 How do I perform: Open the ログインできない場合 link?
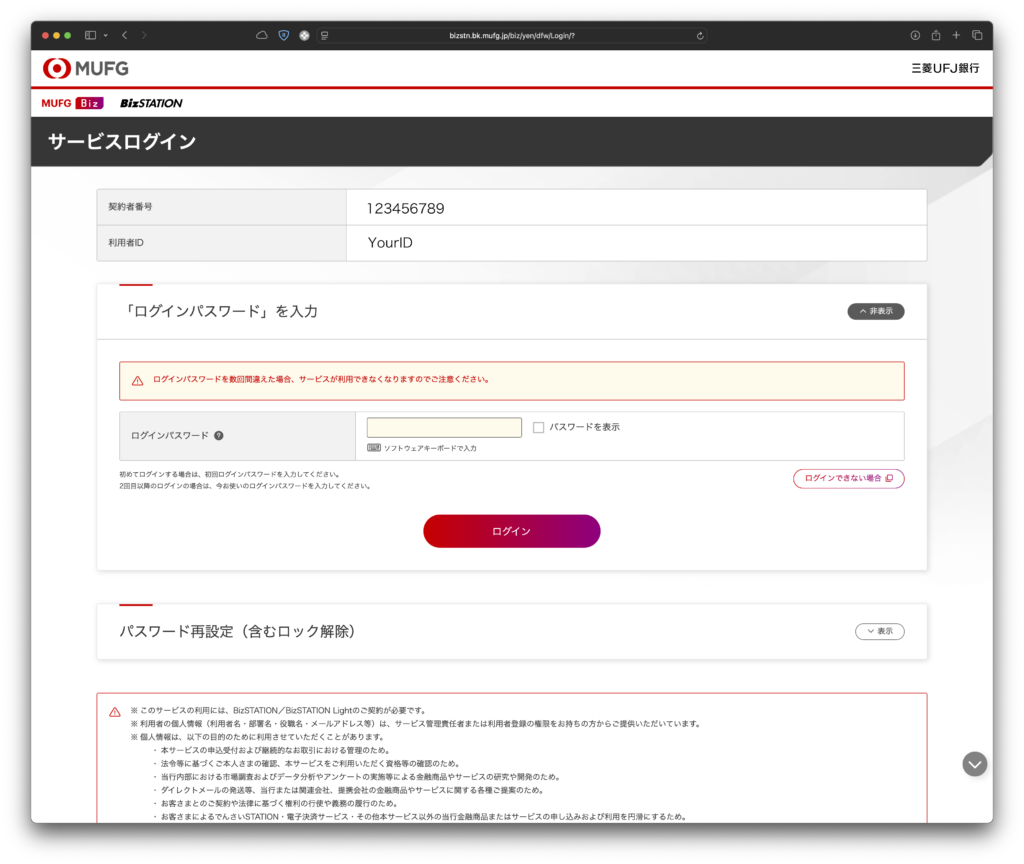pyautogui.click(x=848, y=478)
